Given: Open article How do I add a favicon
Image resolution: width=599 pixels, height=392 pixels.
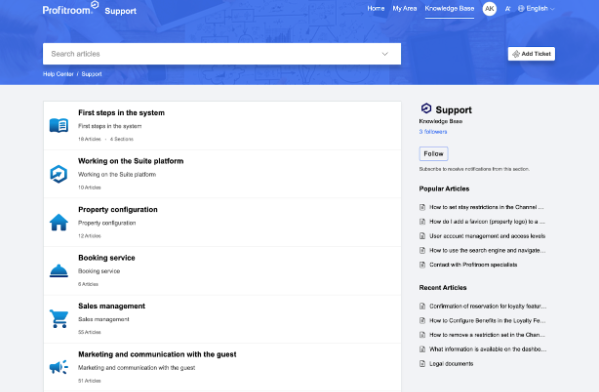Looking at the screenshot, I should [x=487, y=222].
